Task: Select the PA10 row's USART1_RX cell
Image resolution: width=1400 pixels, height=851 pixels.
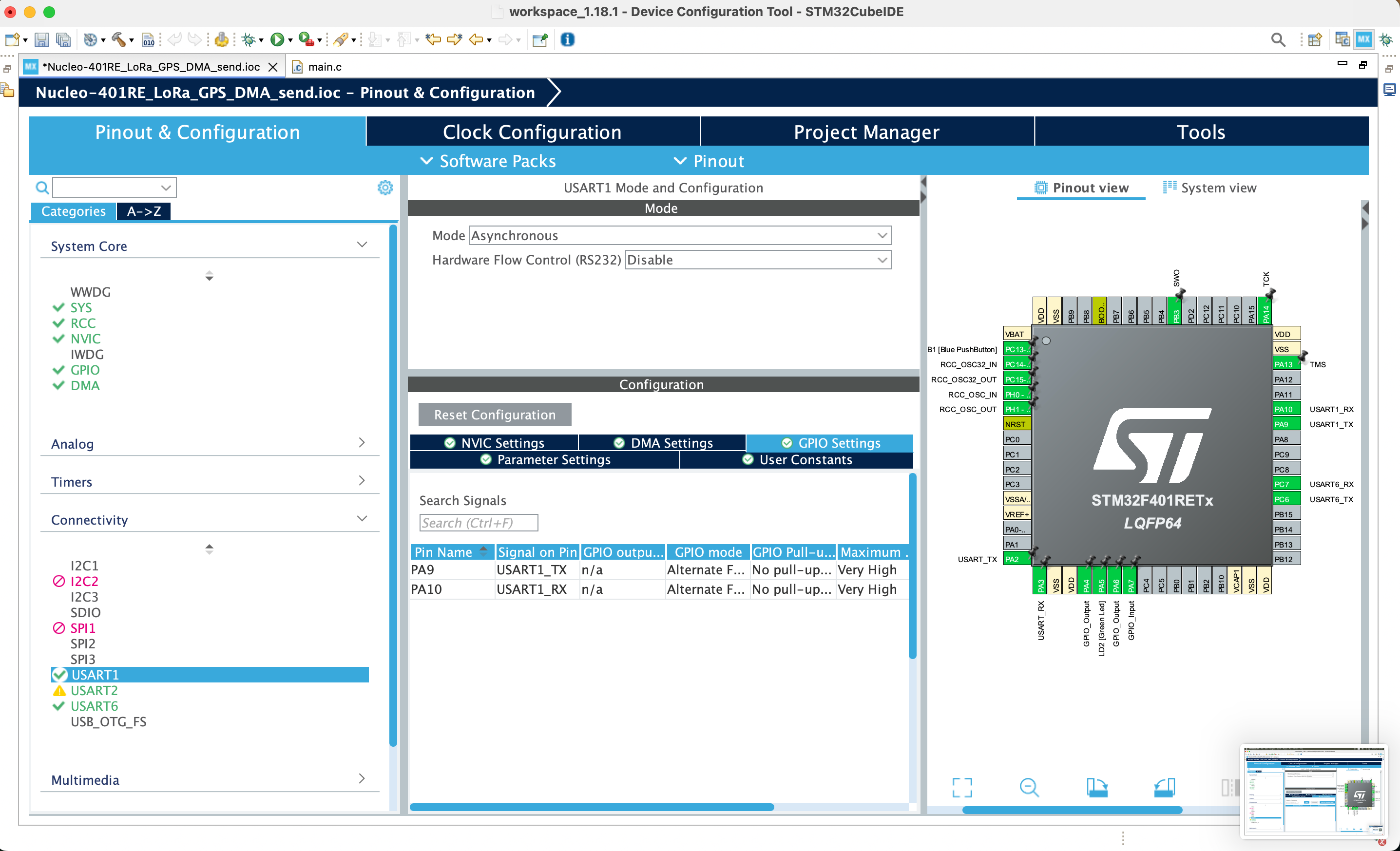Action: click(x=537, y=590)
